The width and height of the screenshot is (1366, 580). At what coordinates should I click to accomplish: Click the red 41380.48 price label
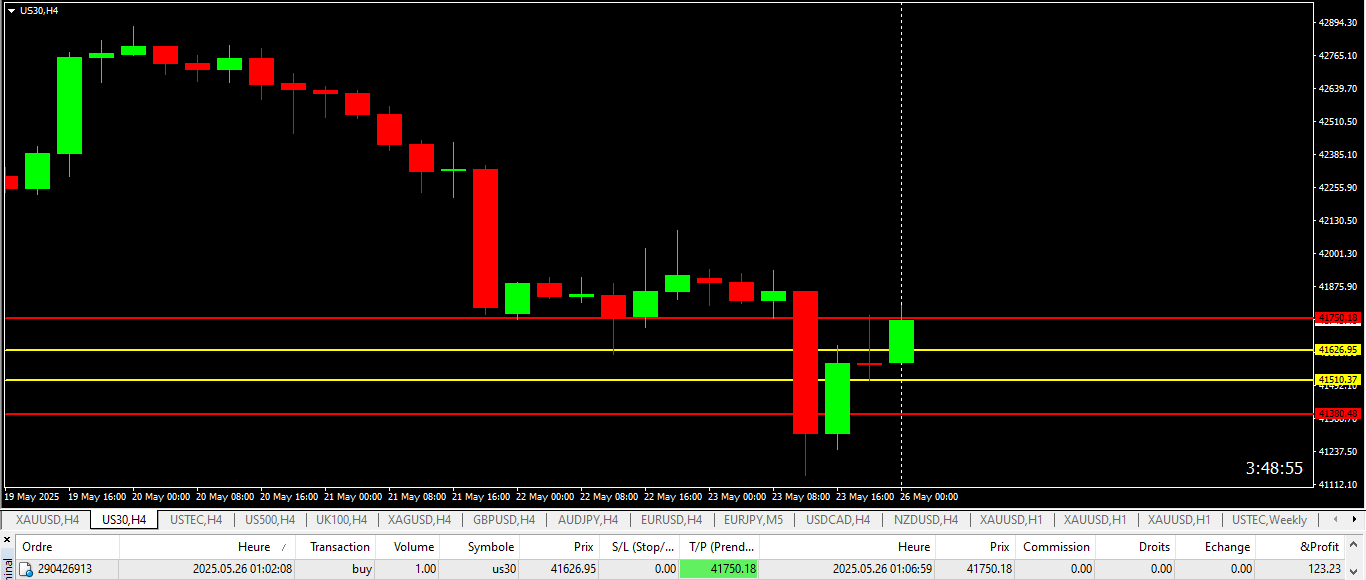point(1338,414)
